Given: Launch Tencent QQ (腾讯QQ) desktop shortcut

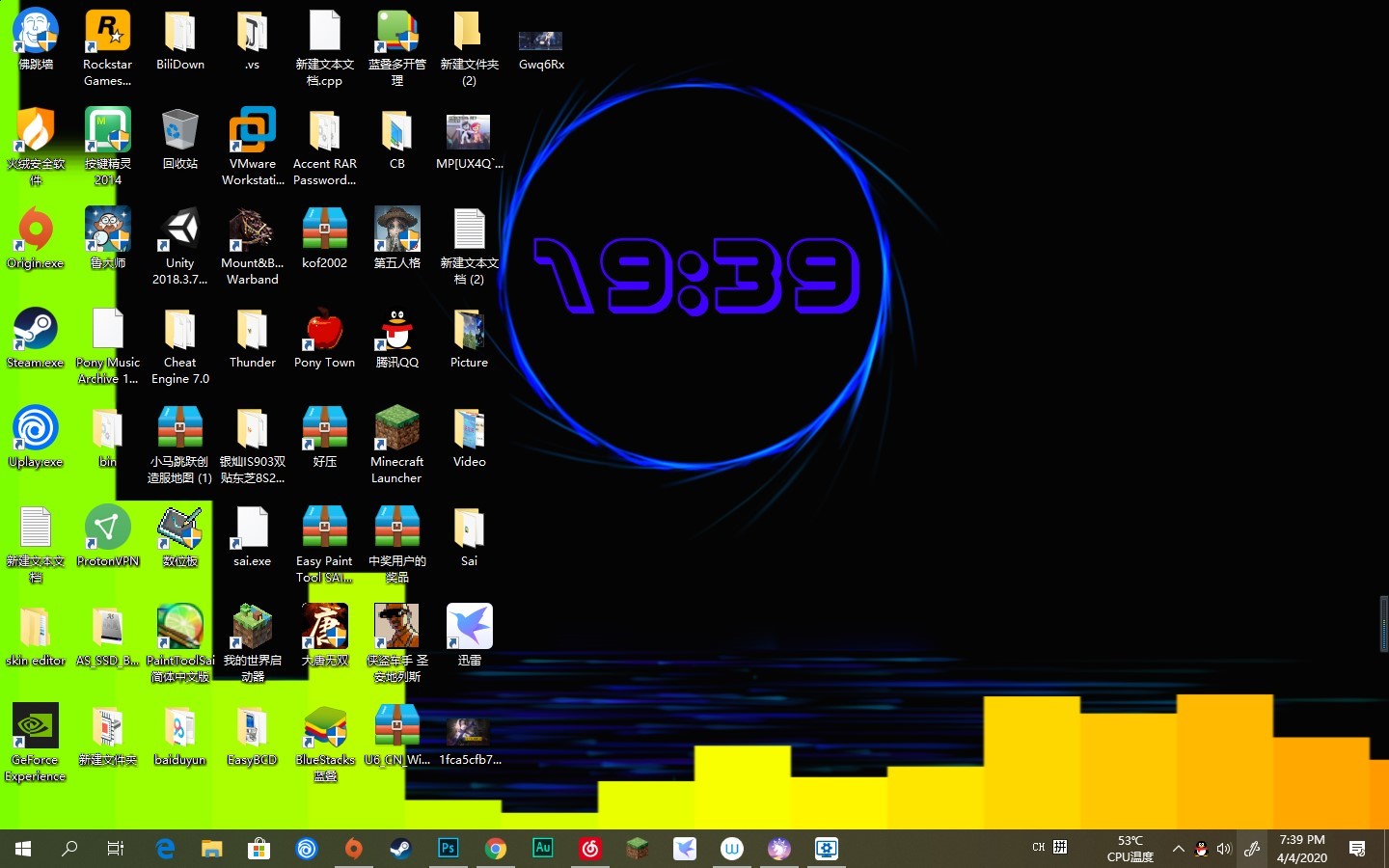Looking at the screenshot, I should coord(396,339).
